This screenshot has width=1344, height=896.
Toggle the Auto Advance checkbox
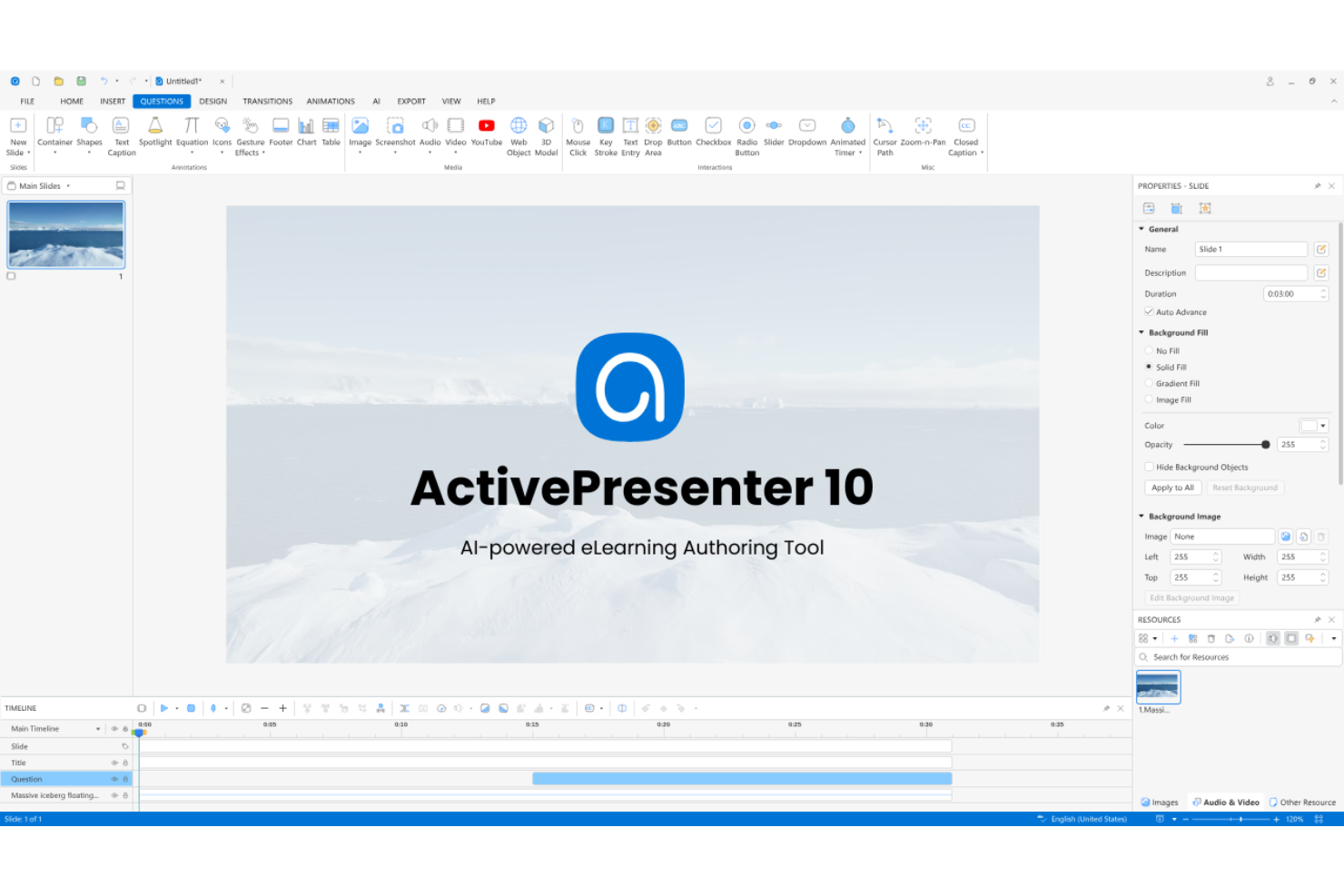[1149, 311]
